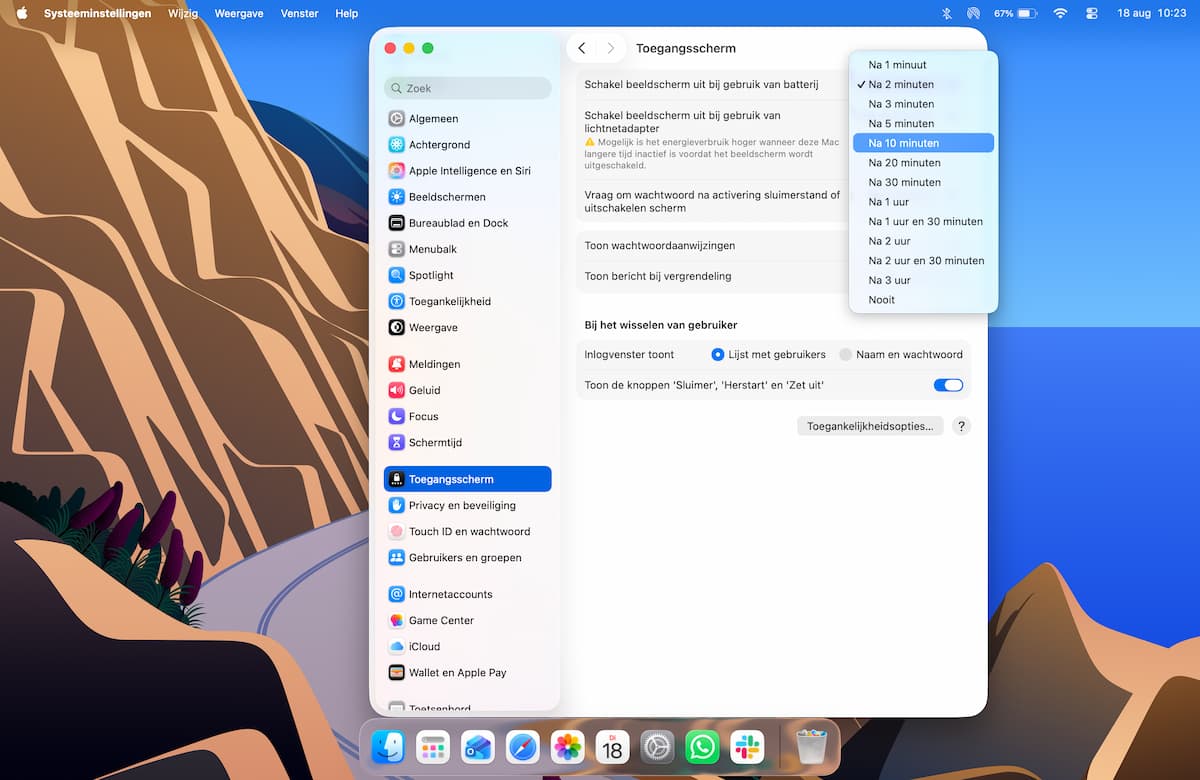Screen dimensions: 1200x780
Task: Click the Toegankelijkheidsopties… button
Action: coord(870,426)
